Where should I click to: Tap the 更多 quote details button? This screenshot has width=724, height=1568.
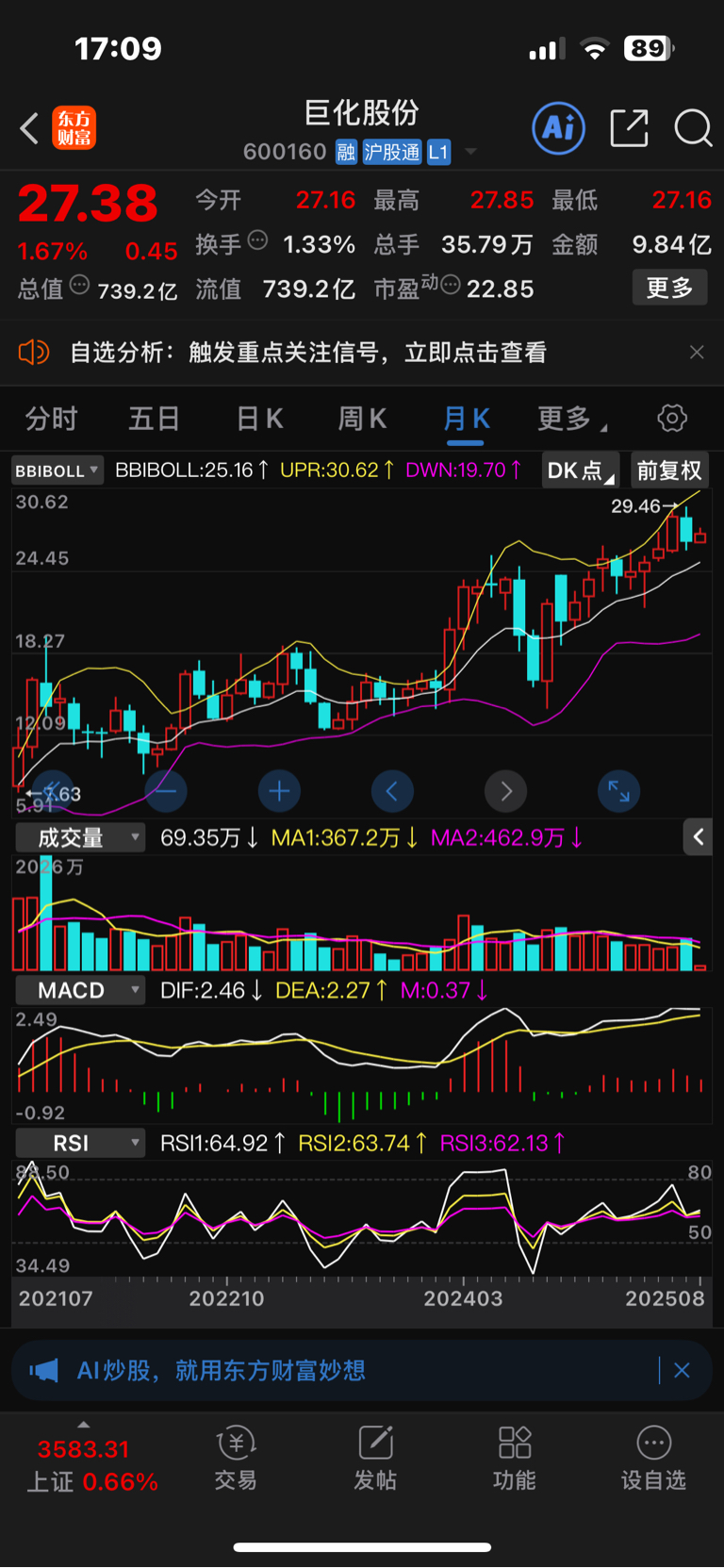[669, 287]
